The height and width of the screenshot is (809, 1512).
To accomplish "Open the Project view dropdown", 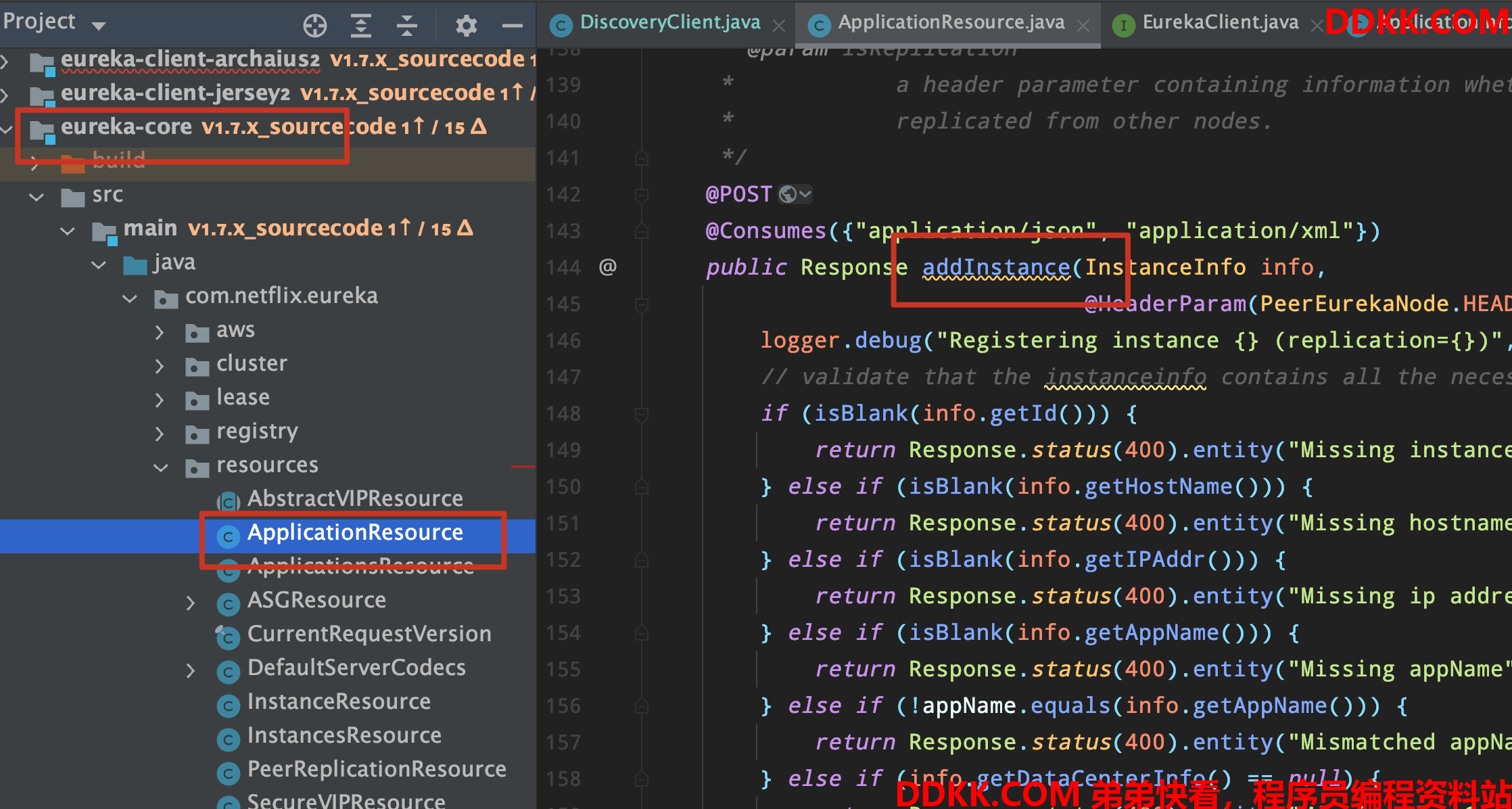I will click(x=99, y=26).
